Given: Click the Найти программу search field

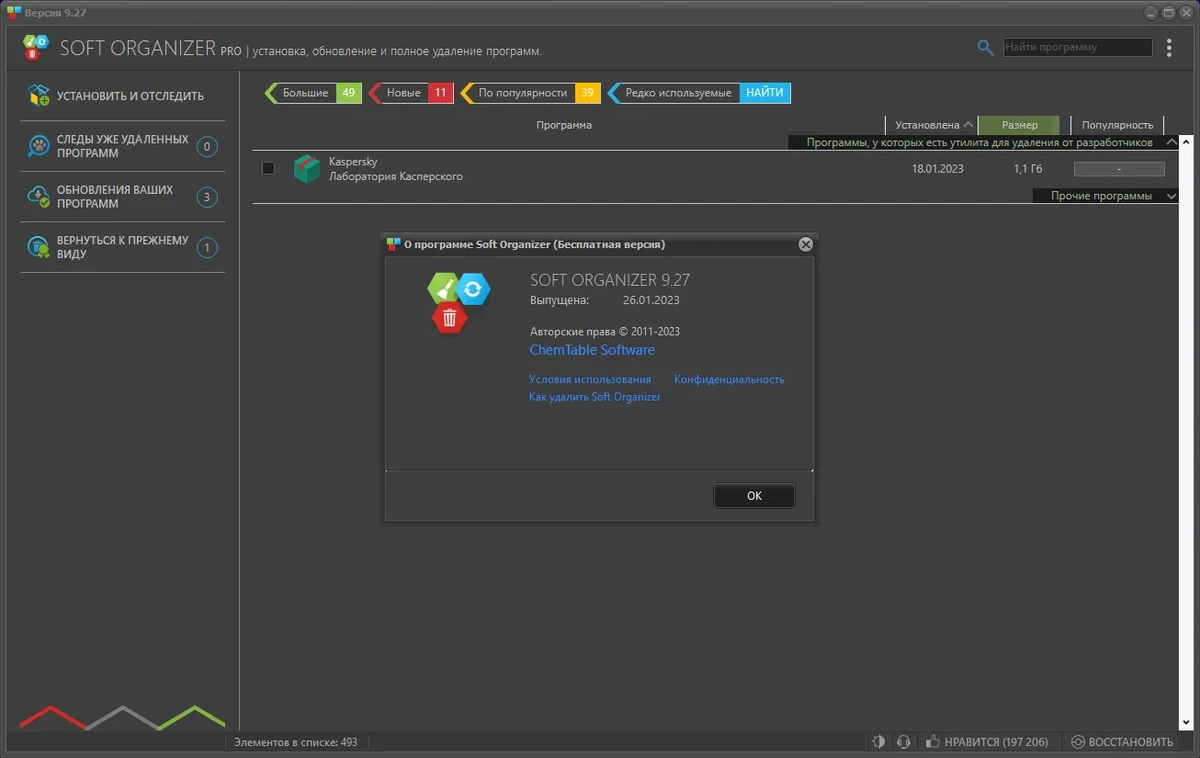Looking at the screenshot, I should pos(1078,47).
